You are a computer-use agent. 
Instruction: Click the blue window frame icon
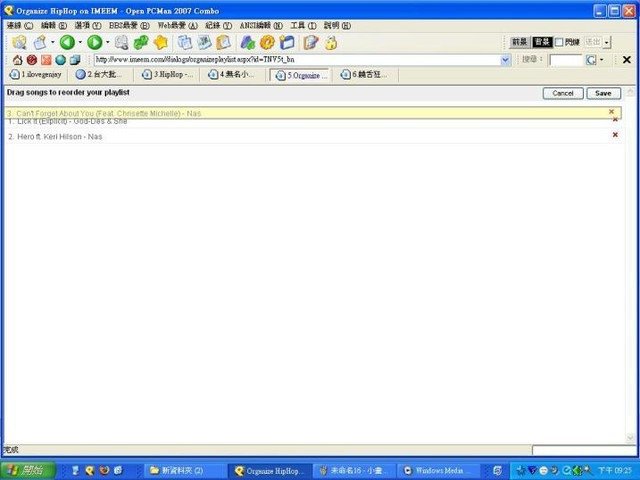tap(287, 42)
